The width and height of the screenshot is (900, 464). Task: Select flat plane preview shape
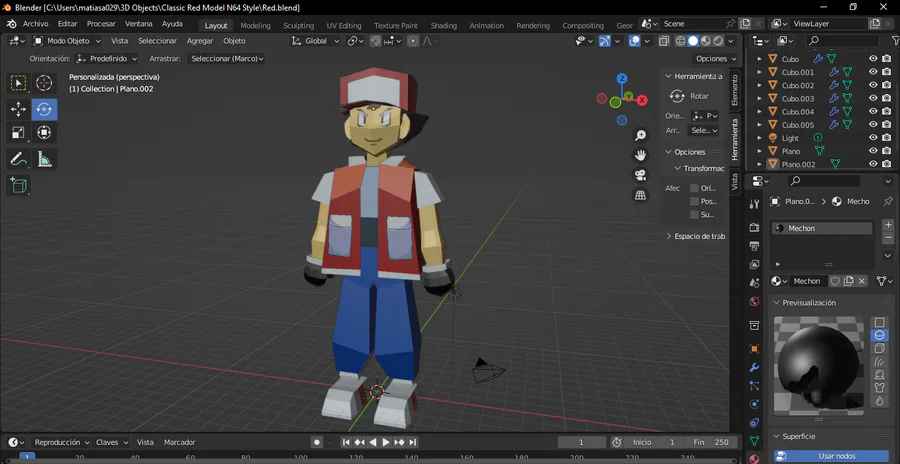pos(879,322)
